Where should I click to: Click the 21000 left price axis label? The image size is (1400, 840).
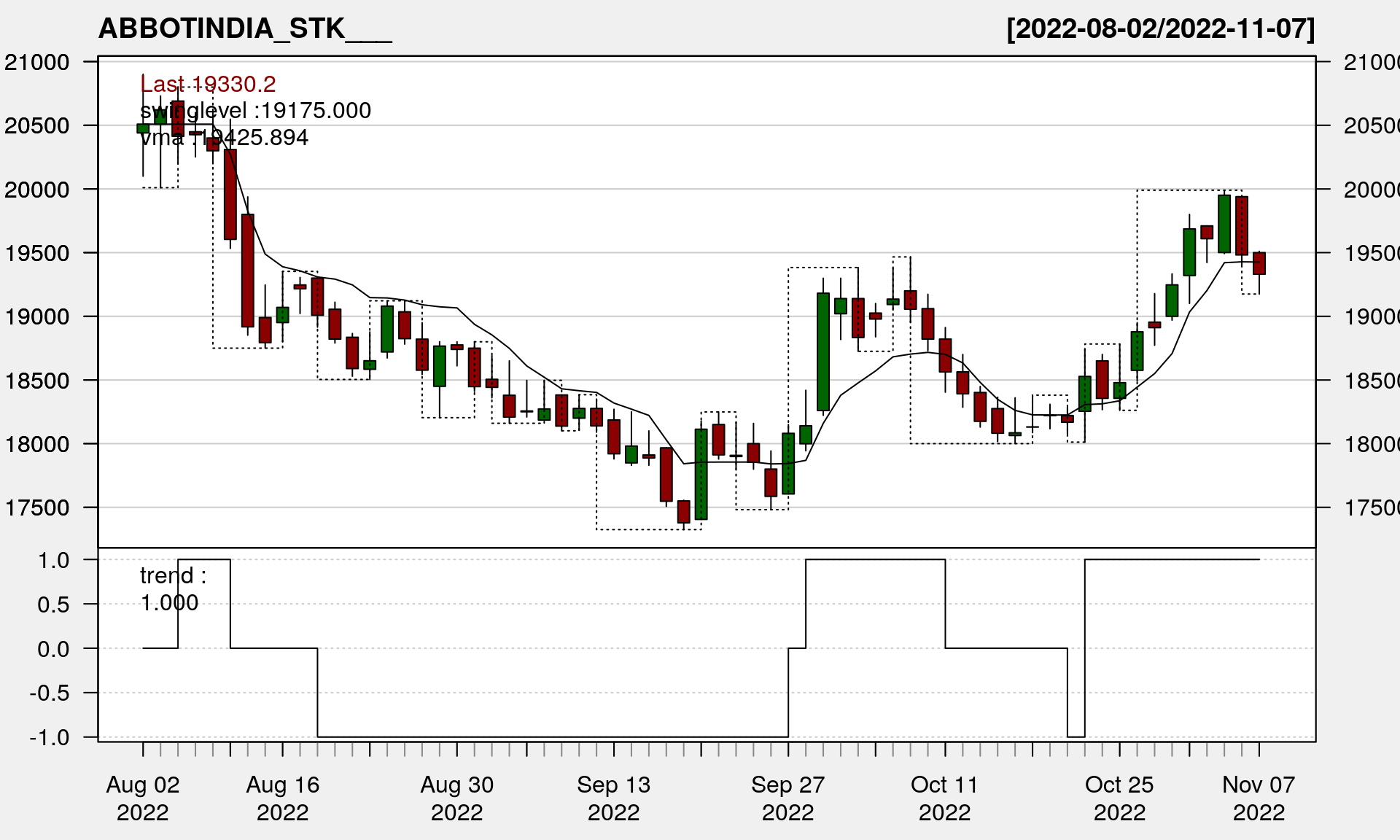[37, 63]
